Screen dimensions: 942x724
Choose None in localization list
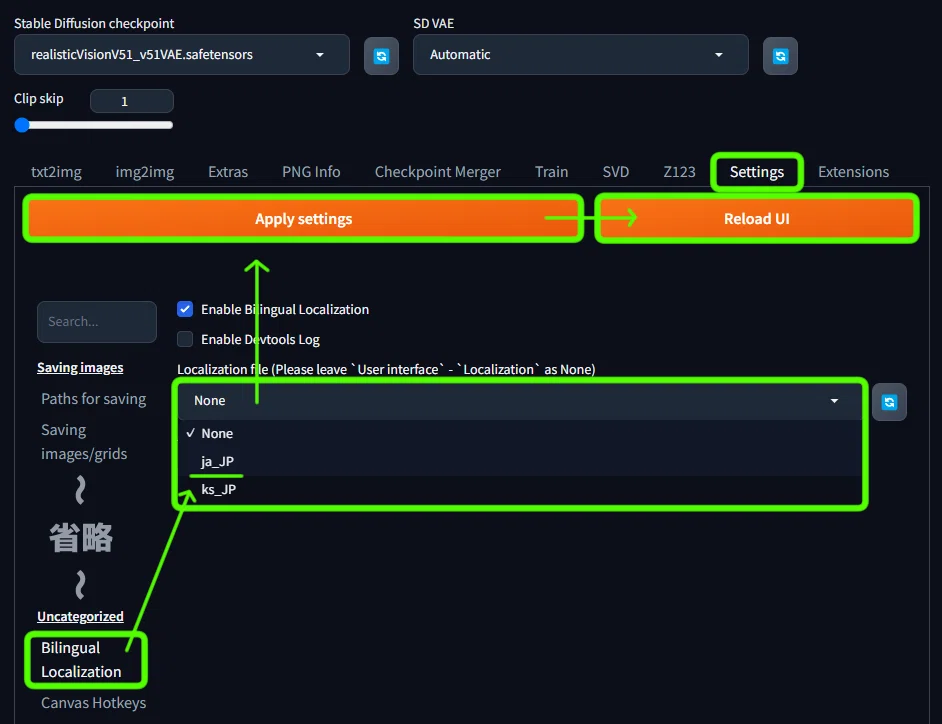tap(520, 433)
